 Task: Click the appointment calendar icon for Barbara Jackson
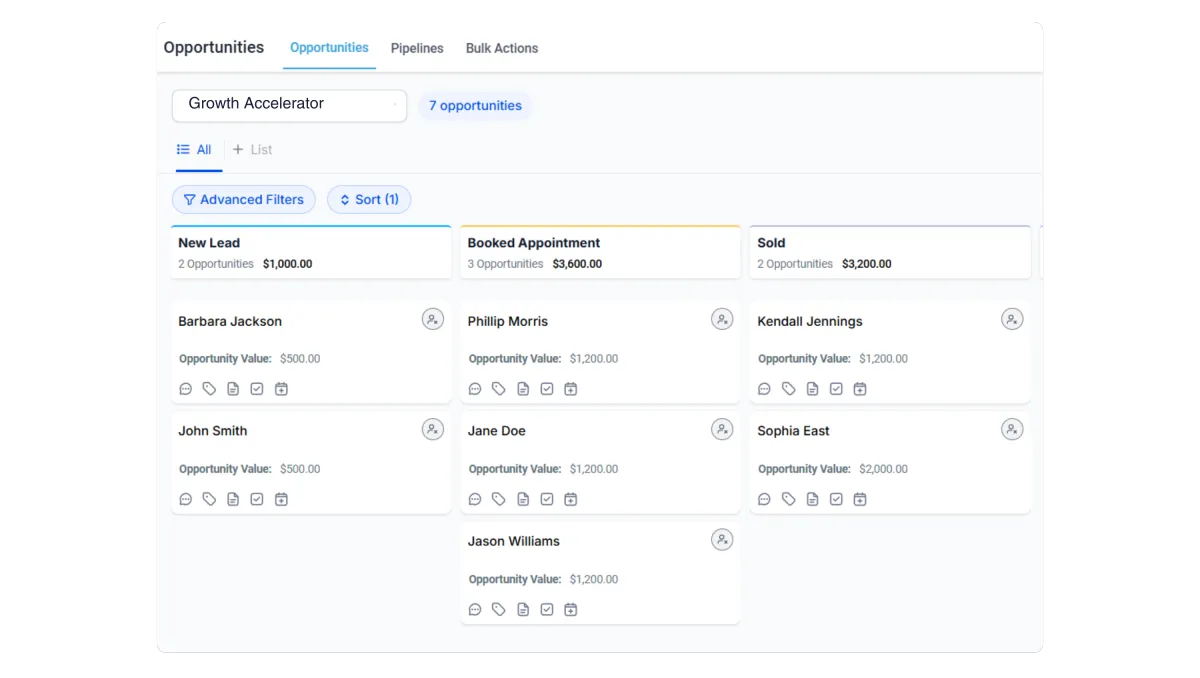tap(281, 389)
